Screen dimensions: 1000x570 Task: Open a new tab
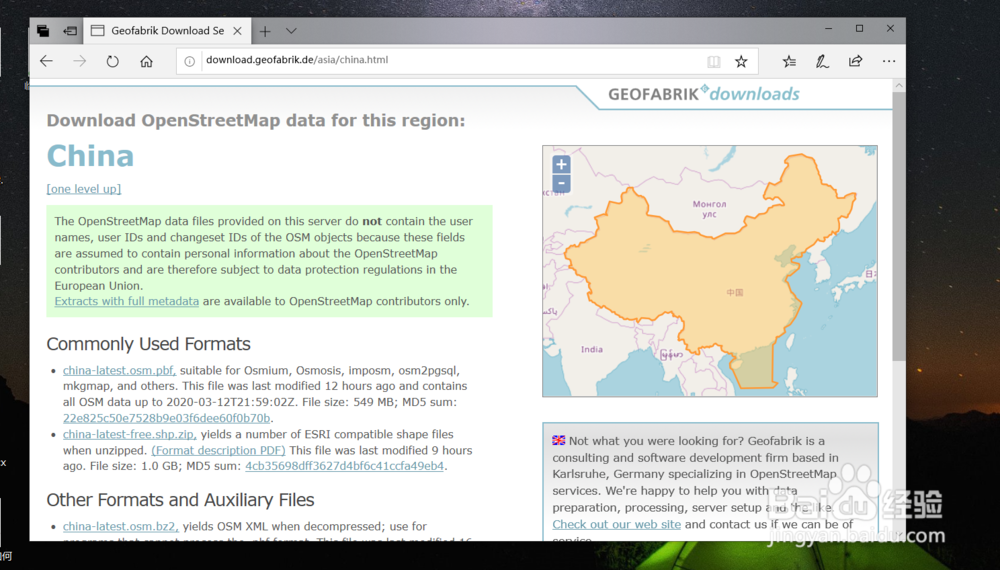click(x=265, y=31)
